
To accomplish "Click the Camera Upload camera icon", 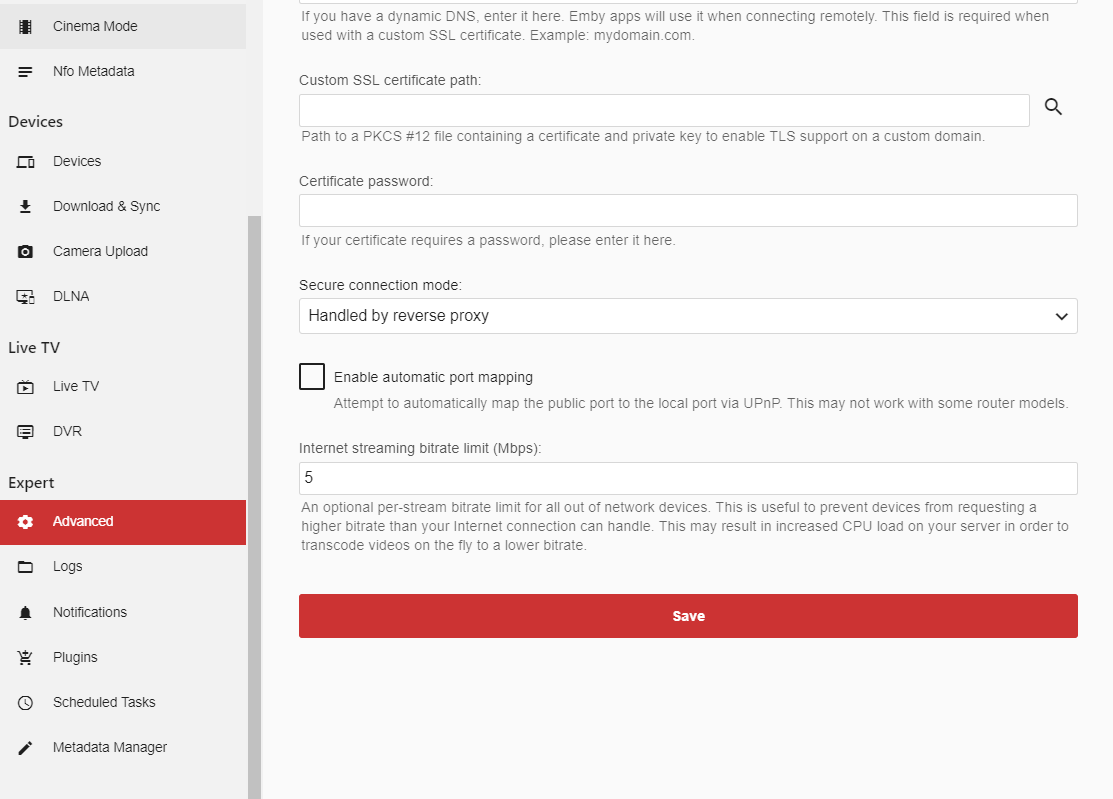I will tap(26, 252).
